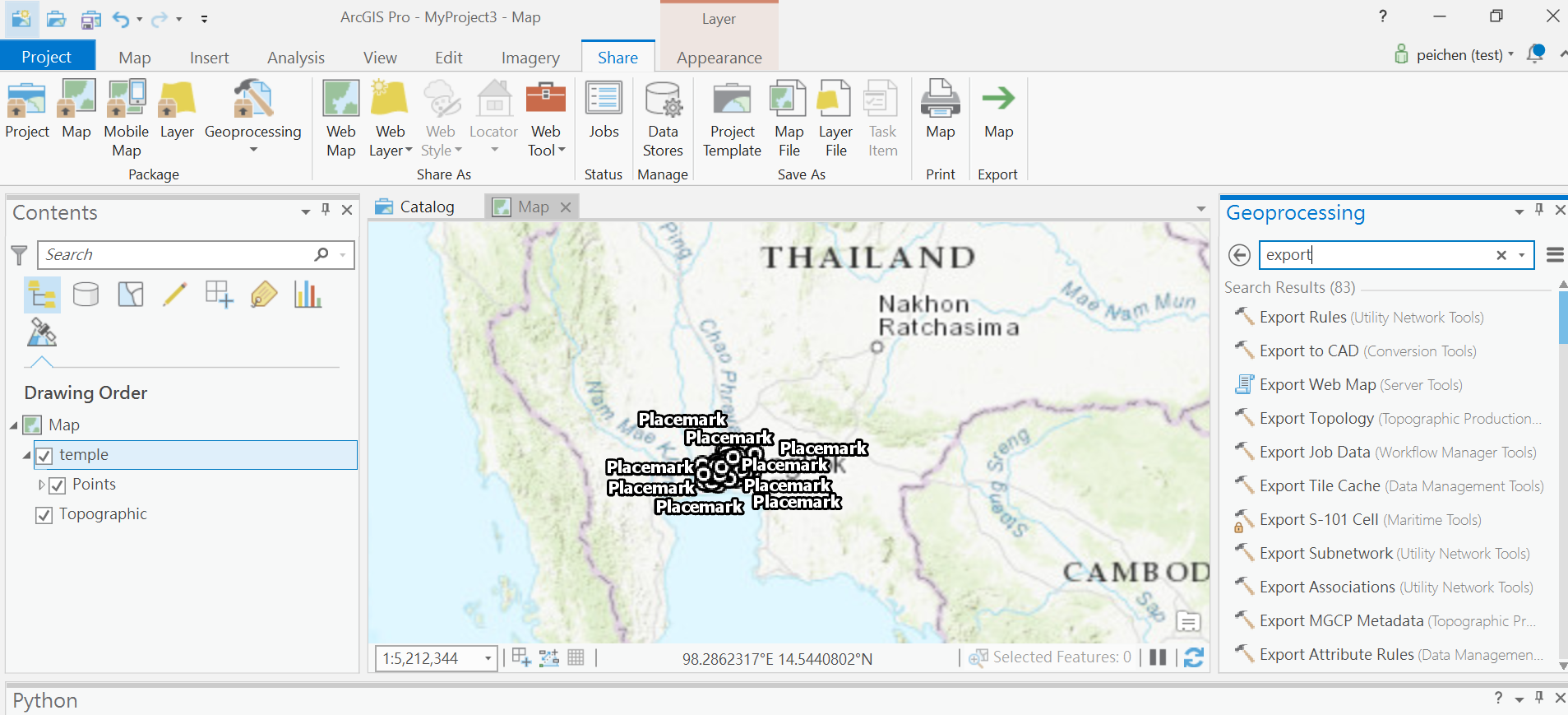
Task: Collapse the temple group layer
Action: (x=26, y=455)
